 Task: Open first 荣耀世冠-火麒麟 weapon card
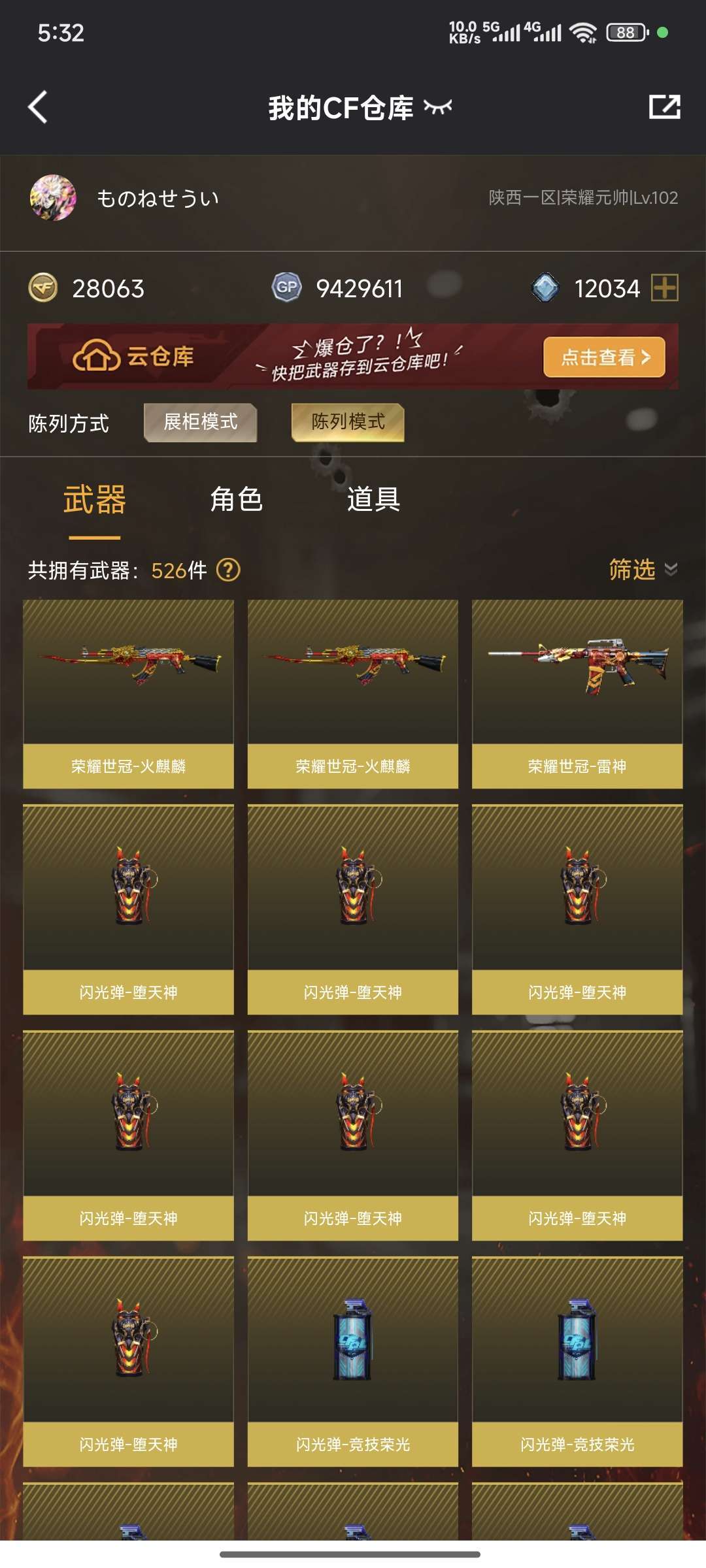128,694
